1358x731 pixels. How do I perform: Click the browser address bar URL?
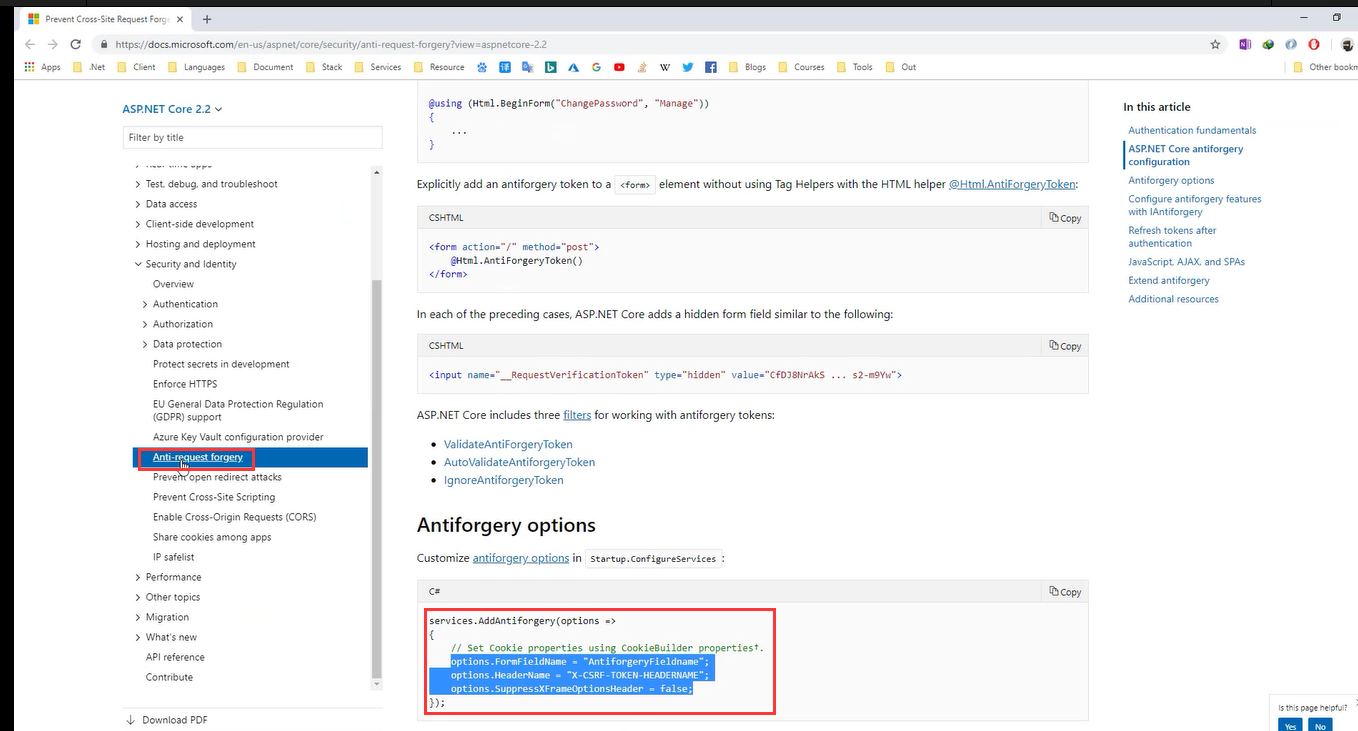330,44
